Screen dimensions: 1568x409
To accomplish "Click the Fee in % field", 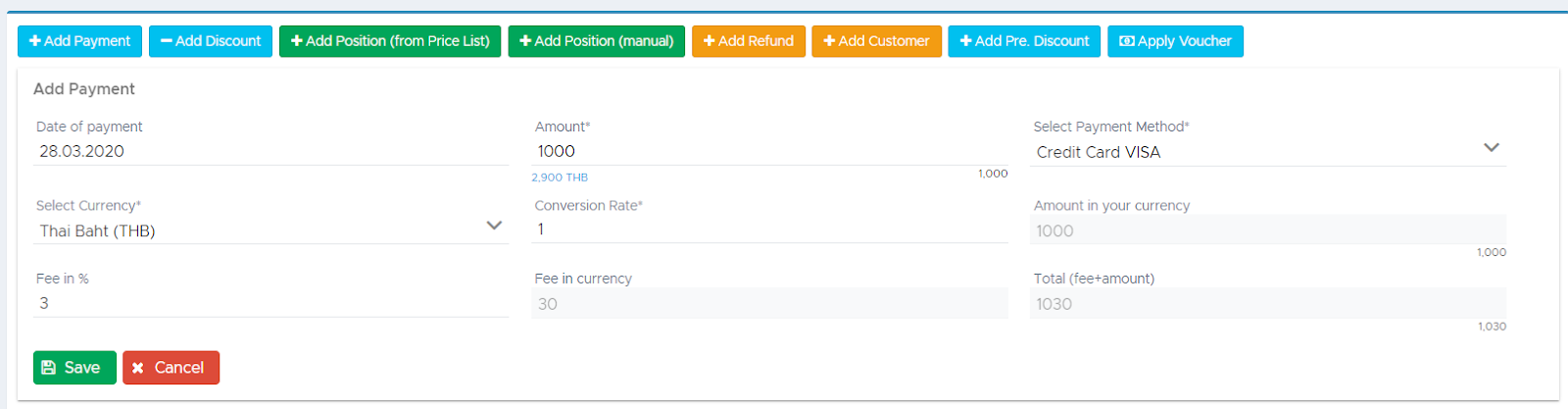I will click(271, 303).
